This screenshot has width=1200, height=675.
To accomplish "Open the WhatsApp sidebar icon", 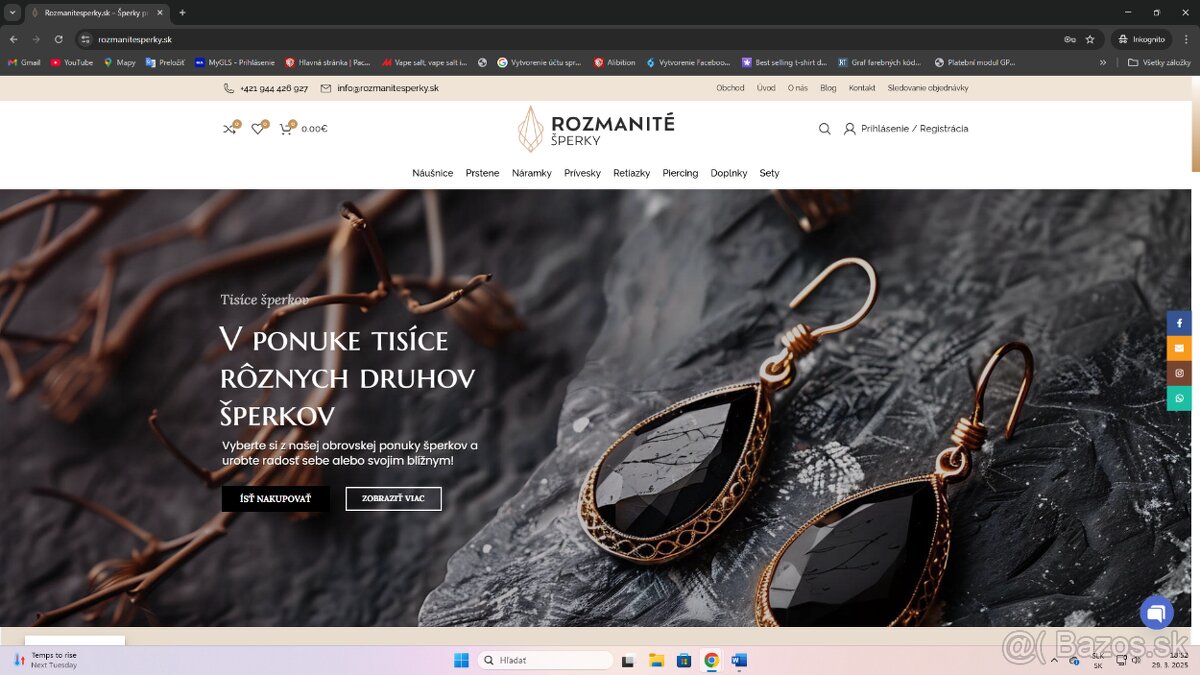I will coord(1179,398).
